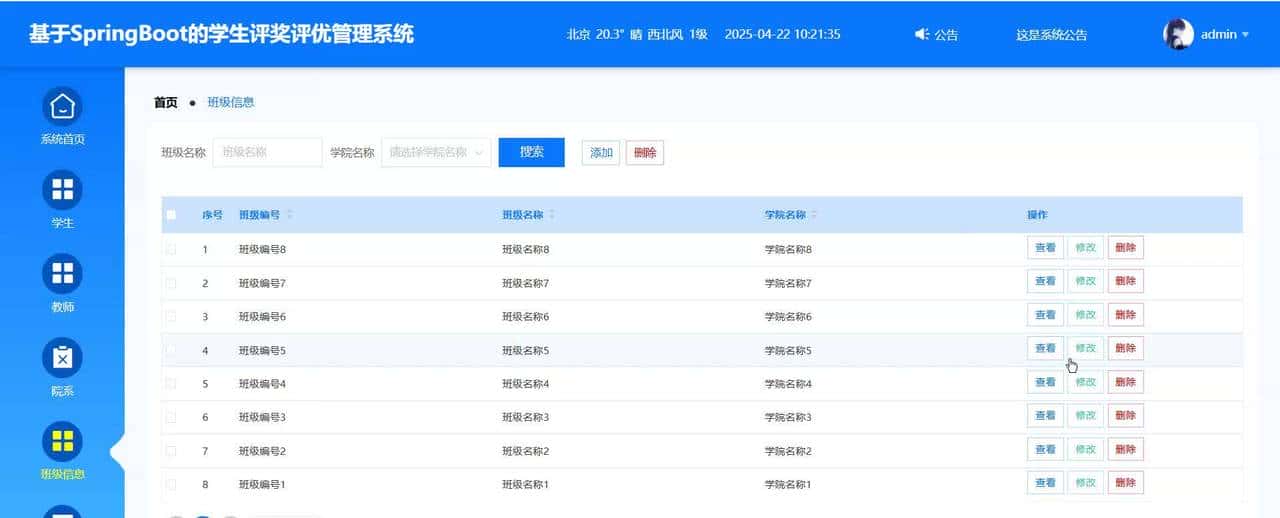Click 查看 for row 班级名称5
The image size is (1280, 518).
[1045, 349]
